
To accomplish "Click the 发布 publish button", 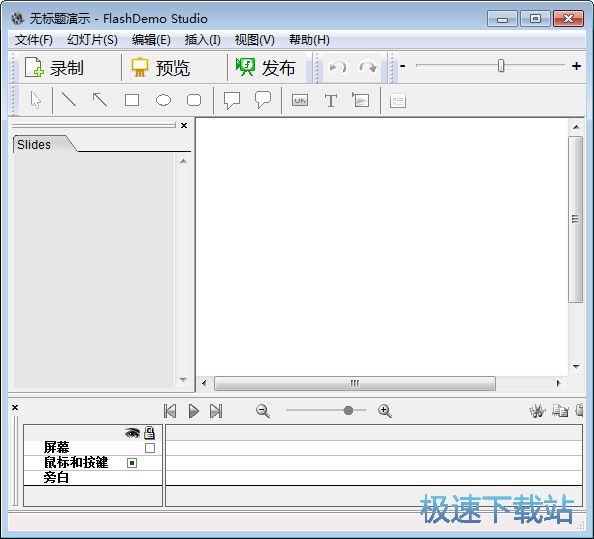I will pyautogui.click(x=265, y=68).
